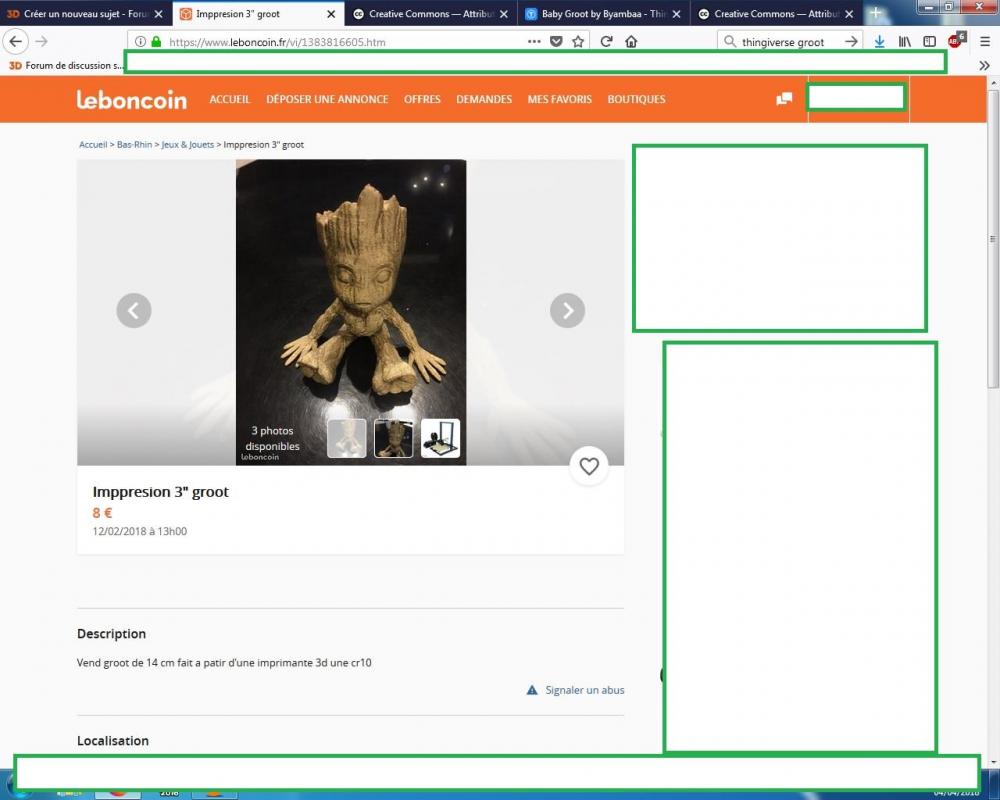Open the downloads arrow icon
The image size is (1000, 800).
[x=879, y=41]
